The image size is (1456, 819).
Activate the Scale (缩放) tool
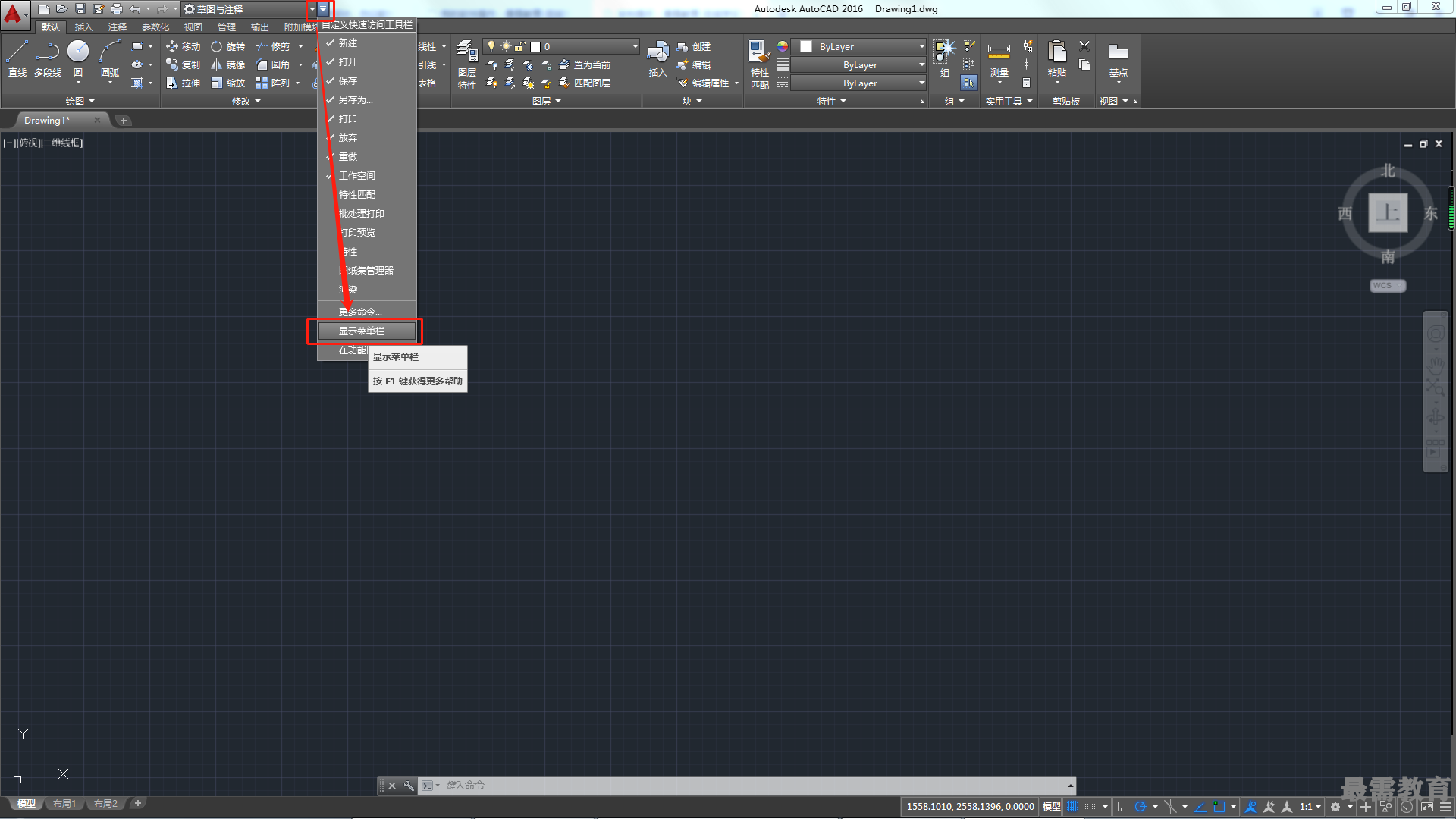tap(228, 83)
